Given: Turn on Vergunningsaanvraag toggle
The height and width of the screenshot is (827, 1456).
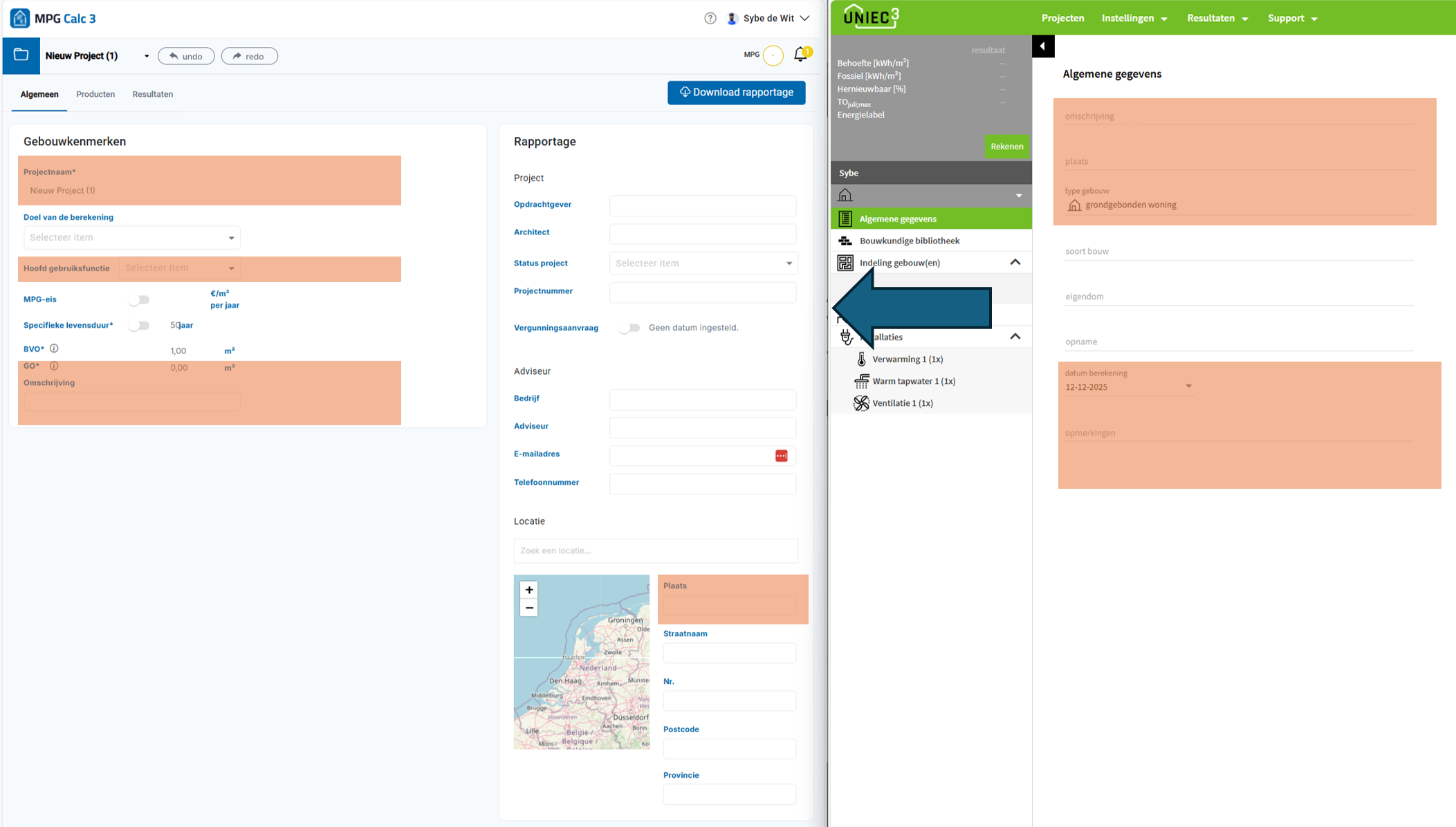Looking at the screenshot, I should 629,328.
